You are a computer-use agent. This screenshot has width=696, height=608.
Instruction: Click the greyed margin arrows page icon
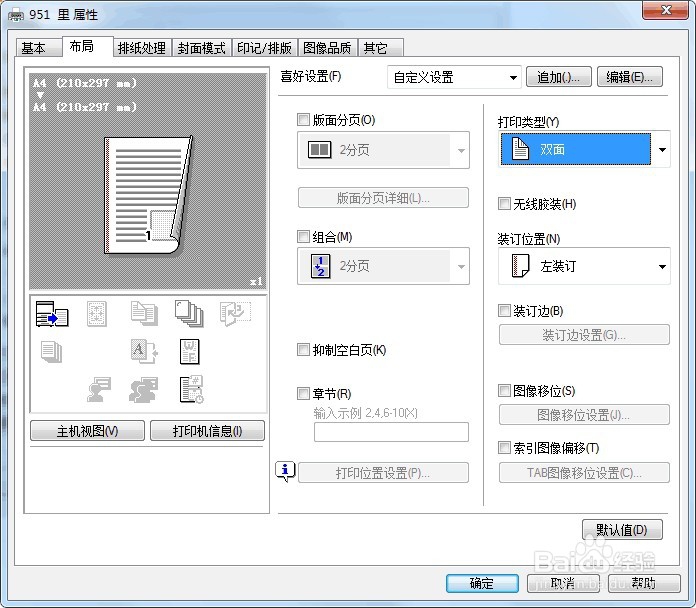97,314
